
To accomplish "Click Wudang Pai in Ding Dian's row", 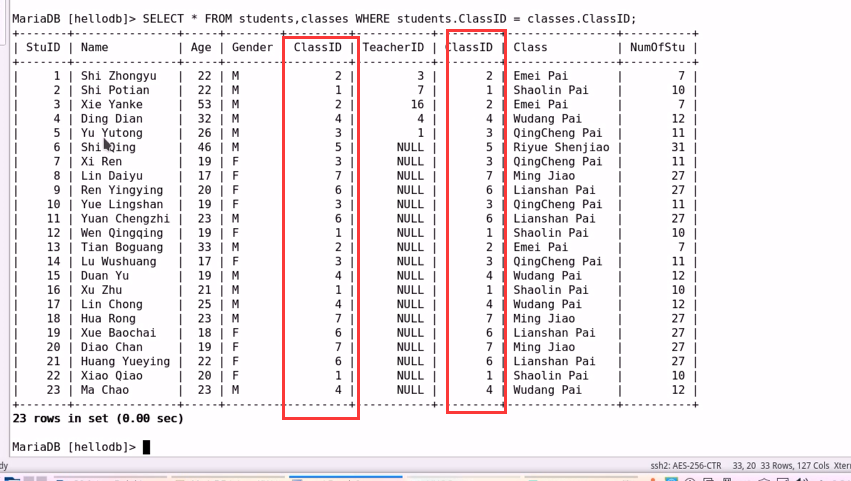I will [548, 119].
